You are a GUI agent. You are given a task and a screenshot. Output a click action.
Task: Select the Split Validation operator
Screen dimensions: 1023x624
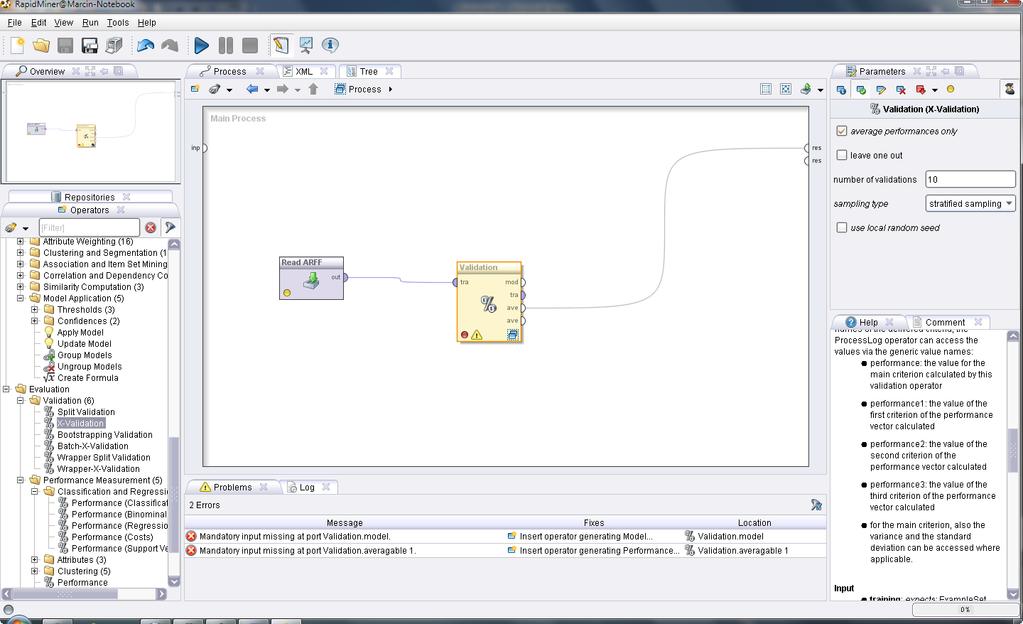pos(86,412)
